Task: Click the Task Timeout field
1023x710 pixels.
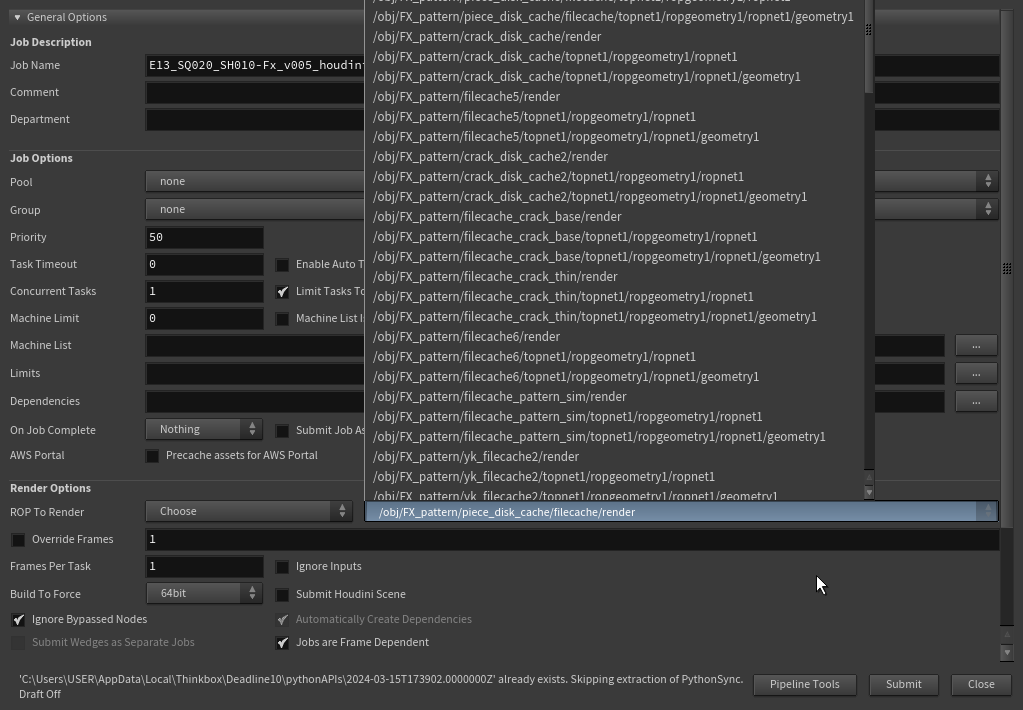Action: click(204, 264)
